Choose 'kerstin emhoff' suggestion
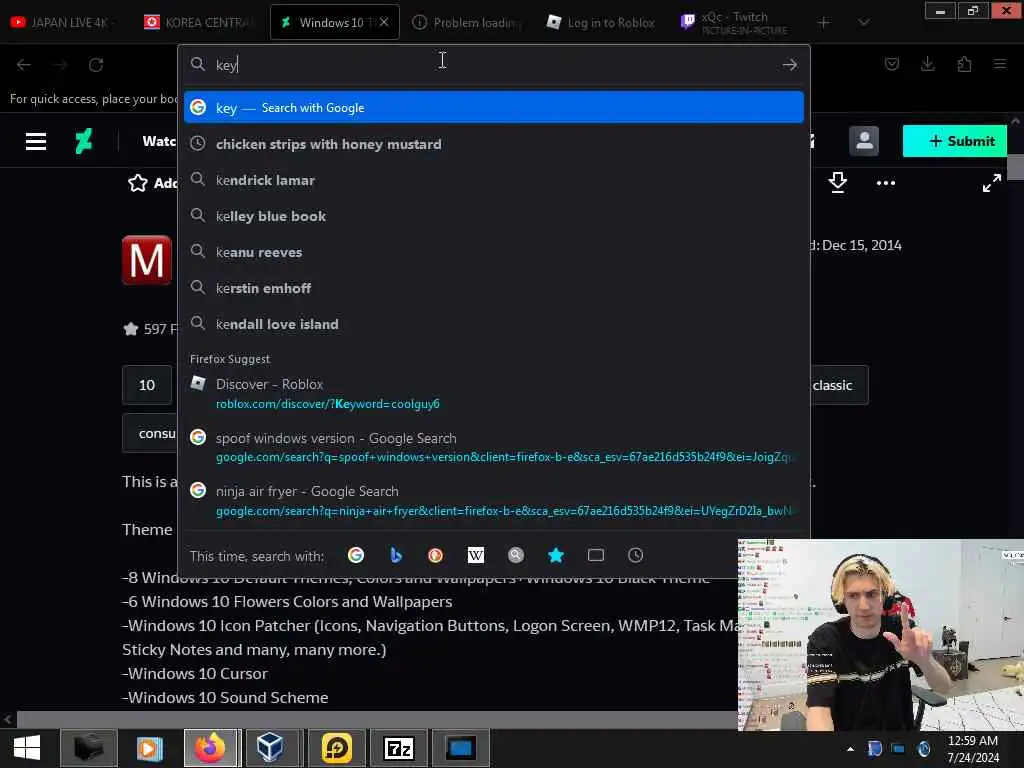The image size is (1024, 768). click(x=494, y=287)
